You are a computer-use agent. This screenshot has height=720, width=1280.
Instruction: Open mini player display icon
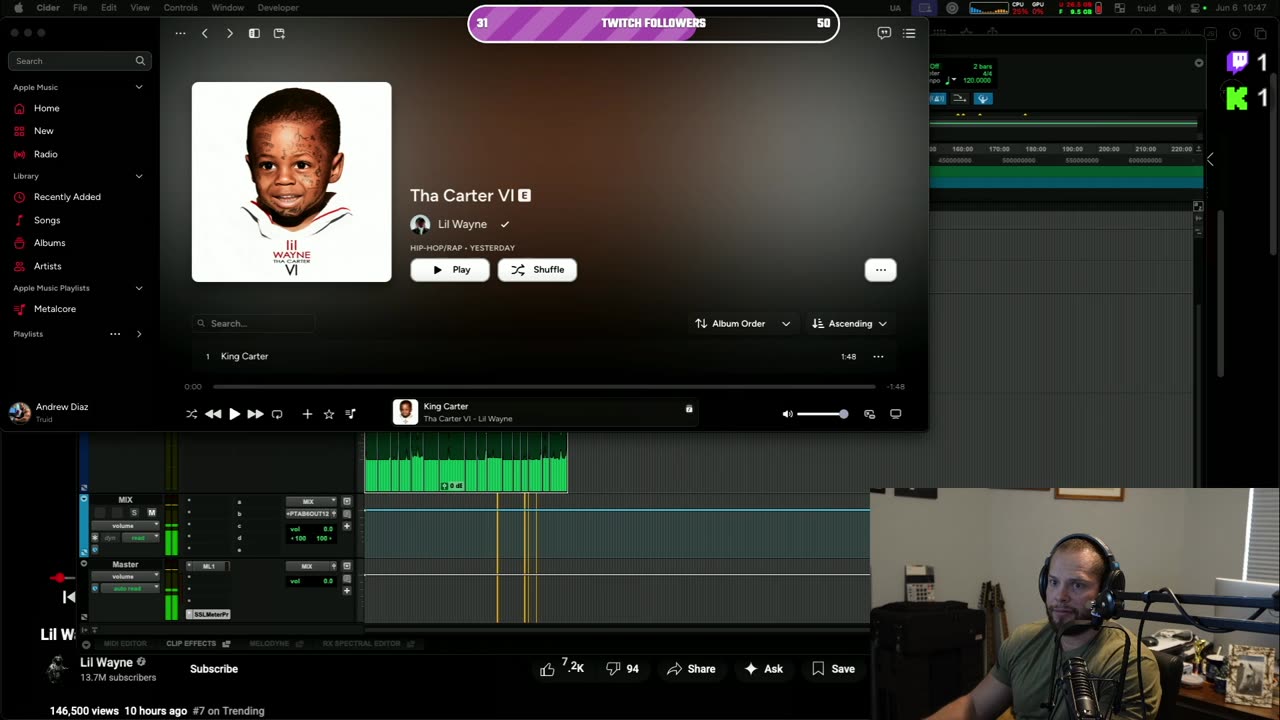[x=895, y=414]
